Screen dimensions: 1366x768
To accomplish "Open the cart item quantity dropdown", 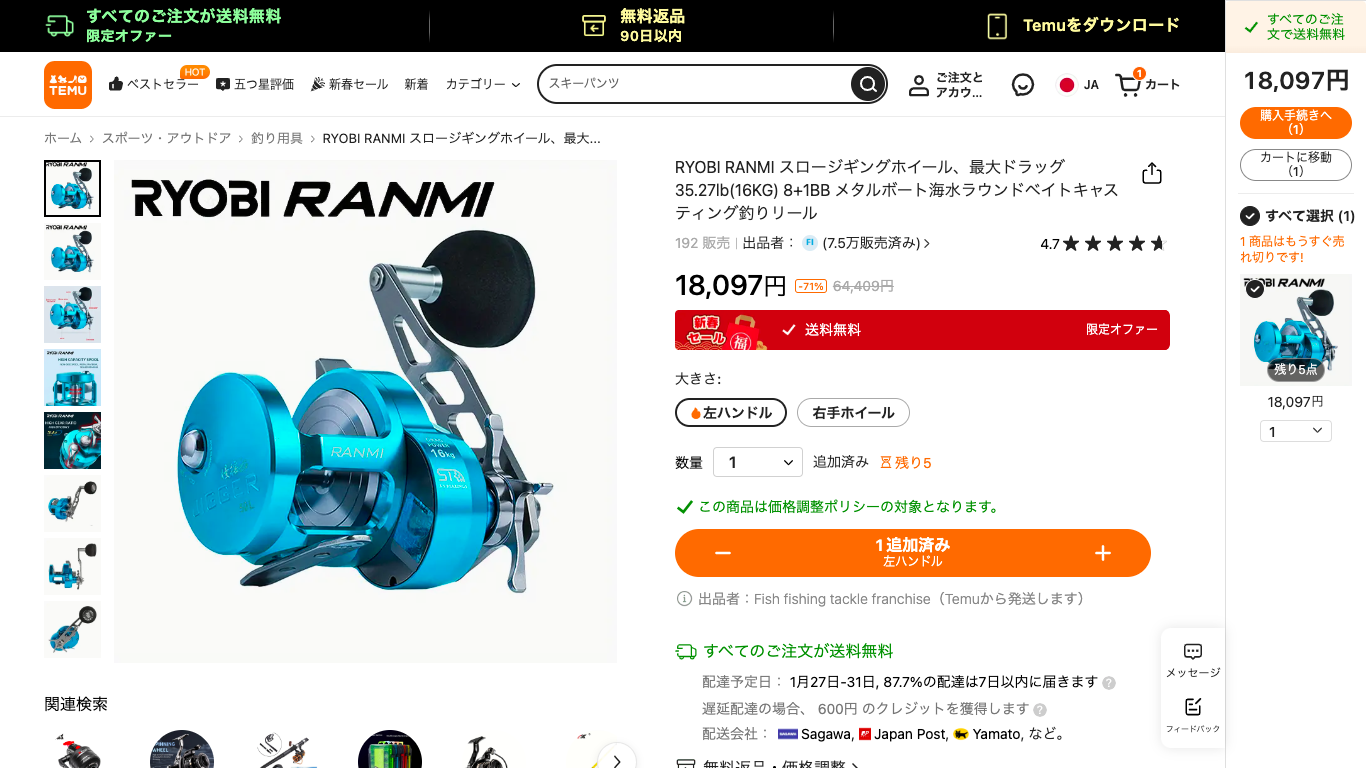I will pos(1295,431).
